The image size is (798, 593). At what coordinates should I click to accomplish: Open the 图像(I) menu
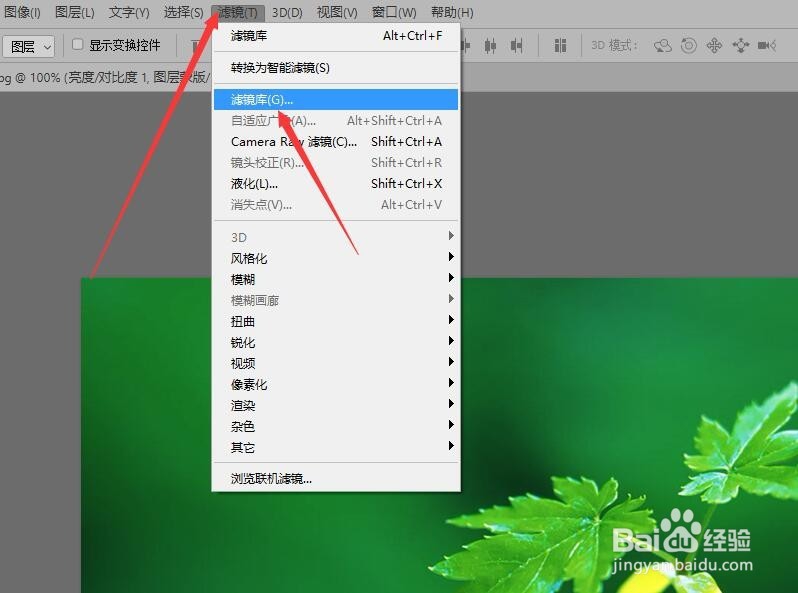point(22,12)
